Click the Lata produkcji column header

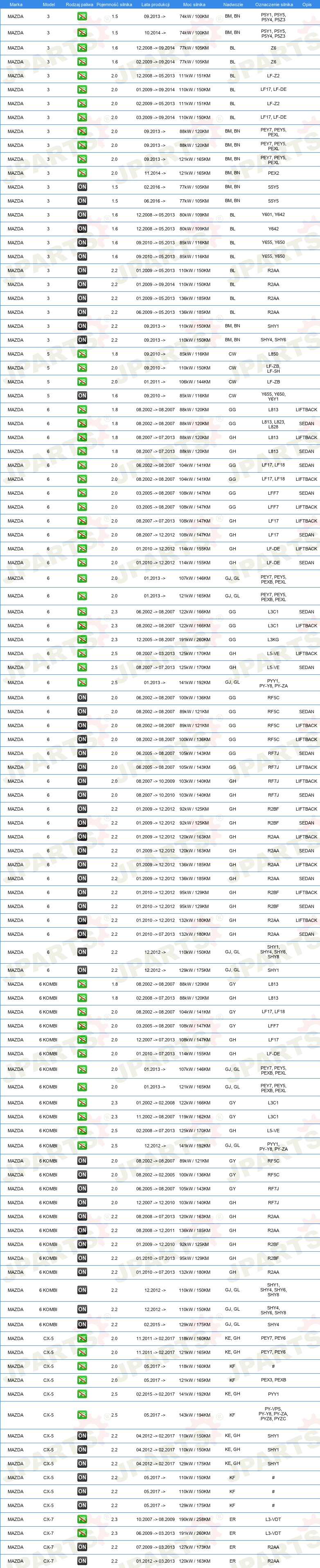(x=155, y=4)
